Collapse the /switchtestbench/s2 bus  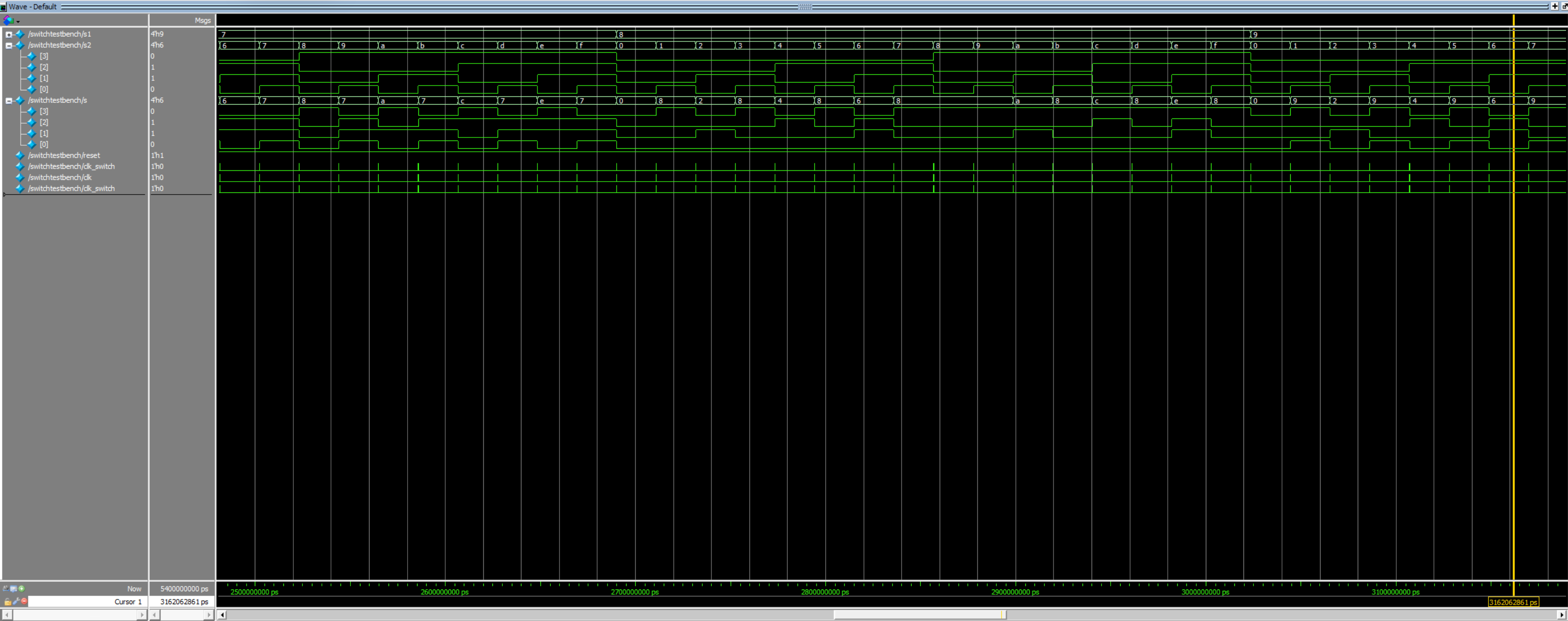pyautogui.click(x=9, y=45)
